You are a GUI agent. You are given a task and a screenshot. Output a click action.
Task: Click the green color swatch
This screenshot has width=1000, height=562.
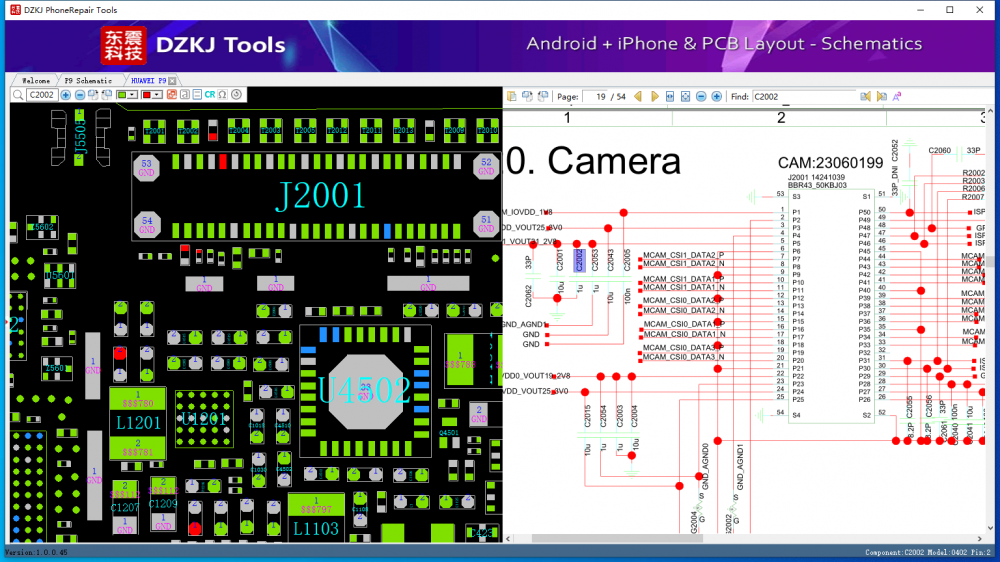pos(122,95)
